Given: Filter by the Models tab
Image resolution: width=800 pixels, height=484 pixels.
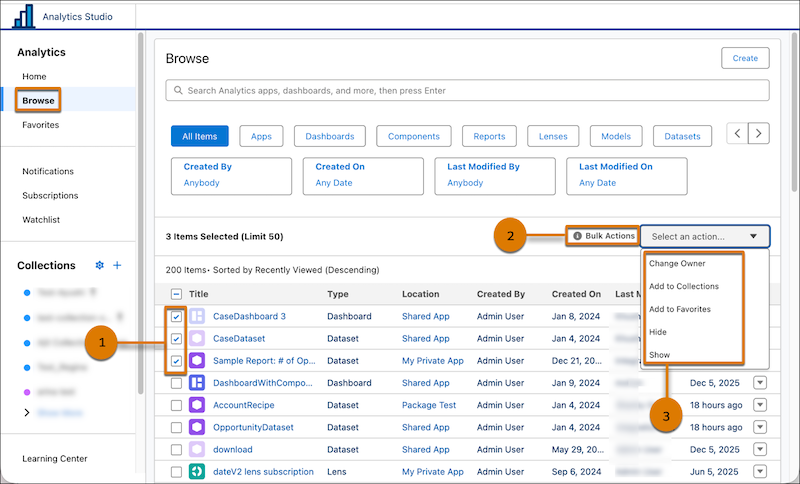Looking at the screenshot, I should coord(616,136).
